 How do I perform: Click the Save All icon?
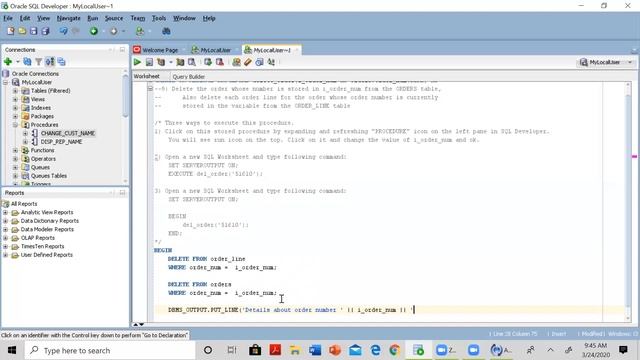coord(45,31)
